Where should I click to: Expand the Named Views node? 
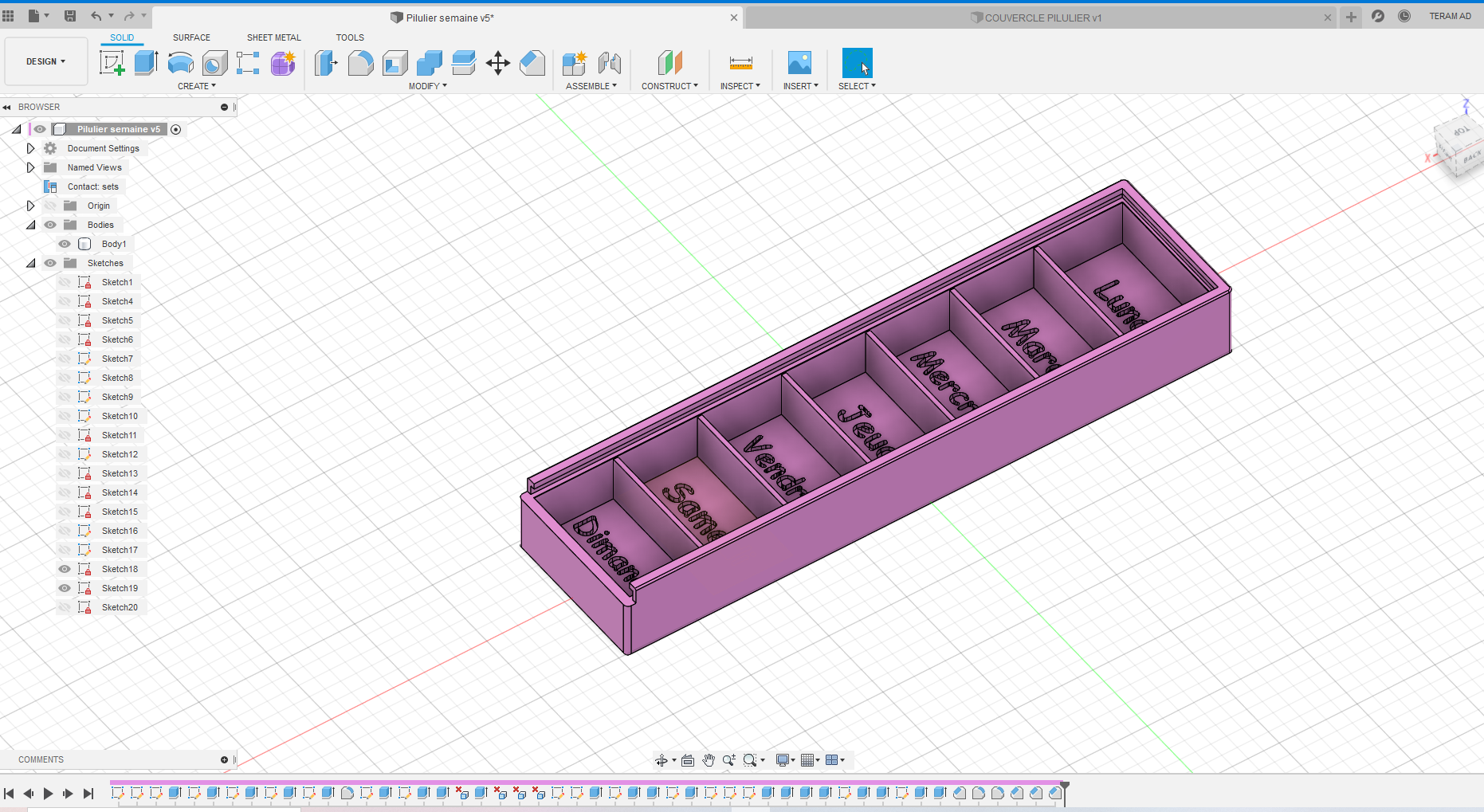point(31,167)
